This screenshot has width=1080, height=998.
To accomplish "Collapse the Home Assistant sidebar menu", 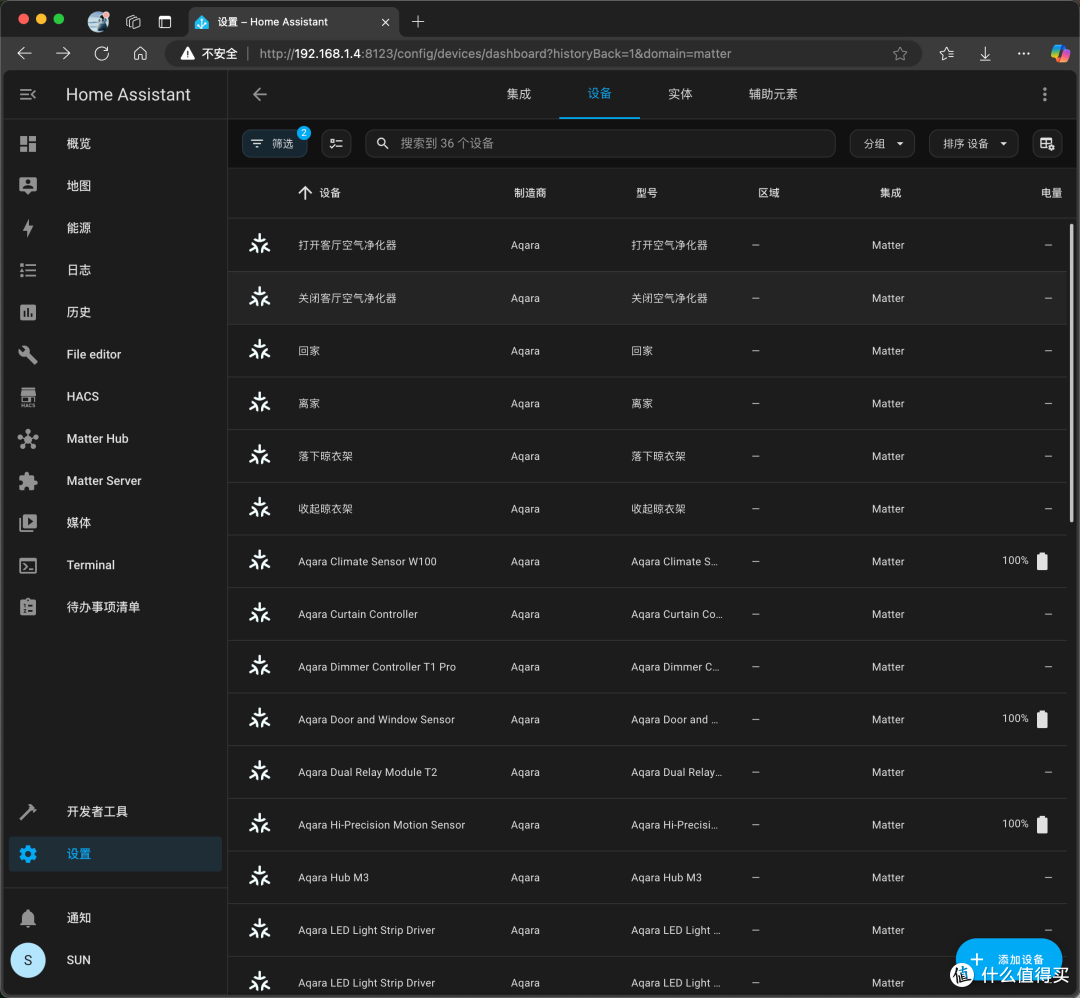I will click(x=28, y=94).
